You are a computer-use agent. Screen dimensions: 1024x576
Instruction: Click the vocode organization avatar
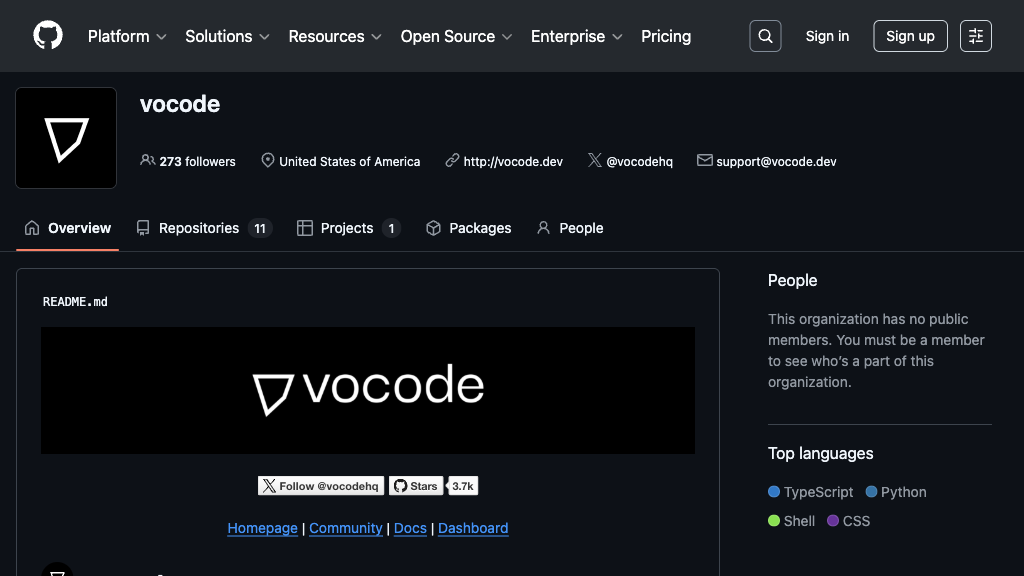(x=65, y=137)
